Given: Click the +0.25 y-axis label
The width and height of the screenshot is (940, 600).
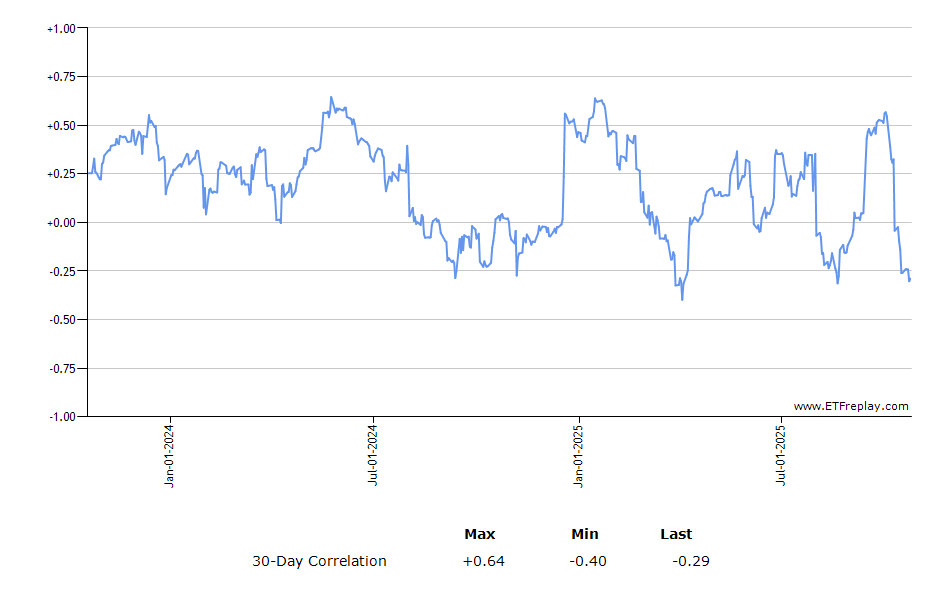Looking at the screenshot, I should pyautogui.click(x=61, y=174).
